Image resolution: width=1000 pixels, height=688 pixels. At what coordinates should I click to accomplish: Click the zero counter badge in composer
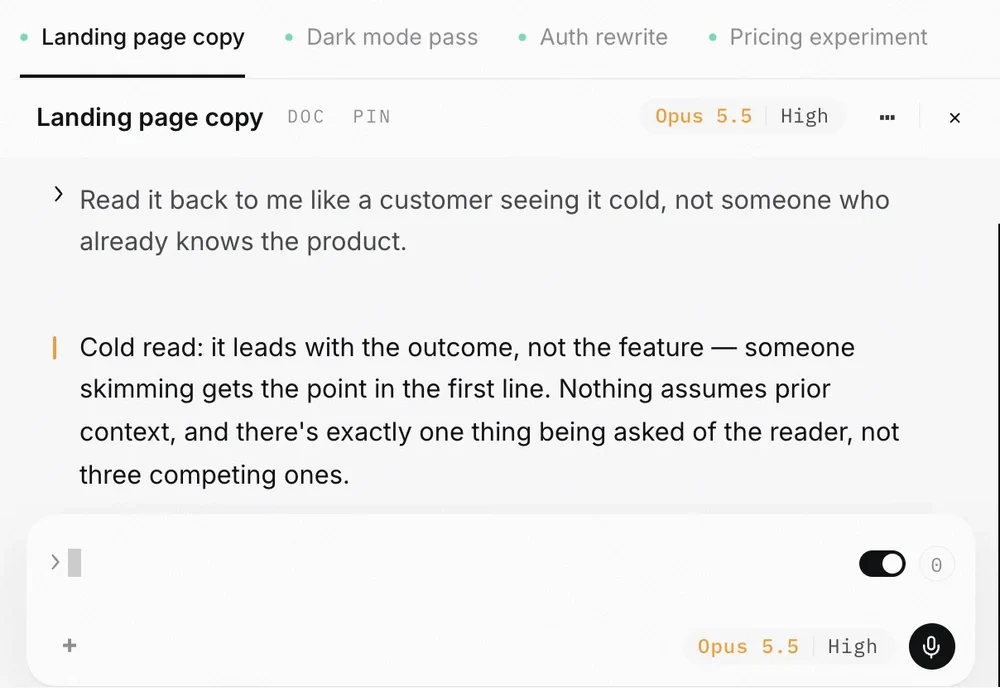(936, 564)
